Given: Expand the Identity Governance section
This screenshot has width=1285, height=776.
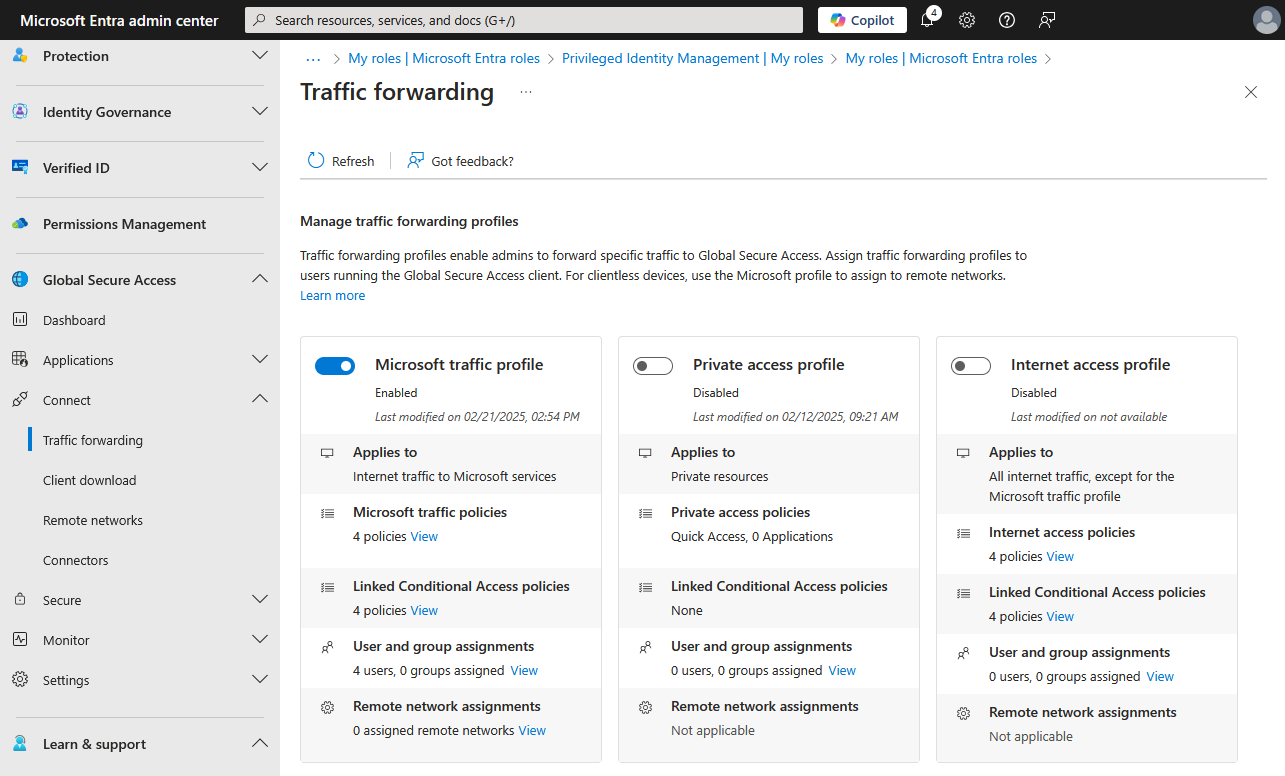Looking at the screenshot, I should [x=259, y=112].
